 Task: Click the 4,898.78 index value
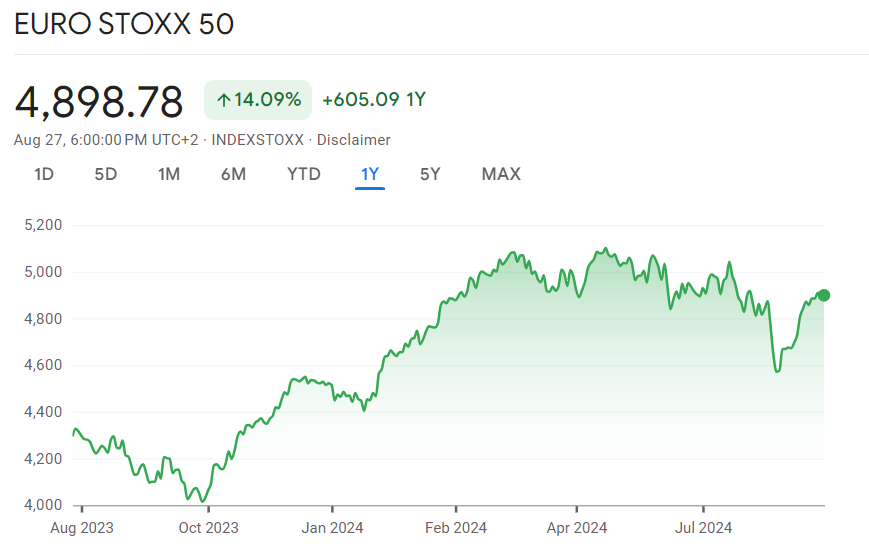[x=99, y=102]
